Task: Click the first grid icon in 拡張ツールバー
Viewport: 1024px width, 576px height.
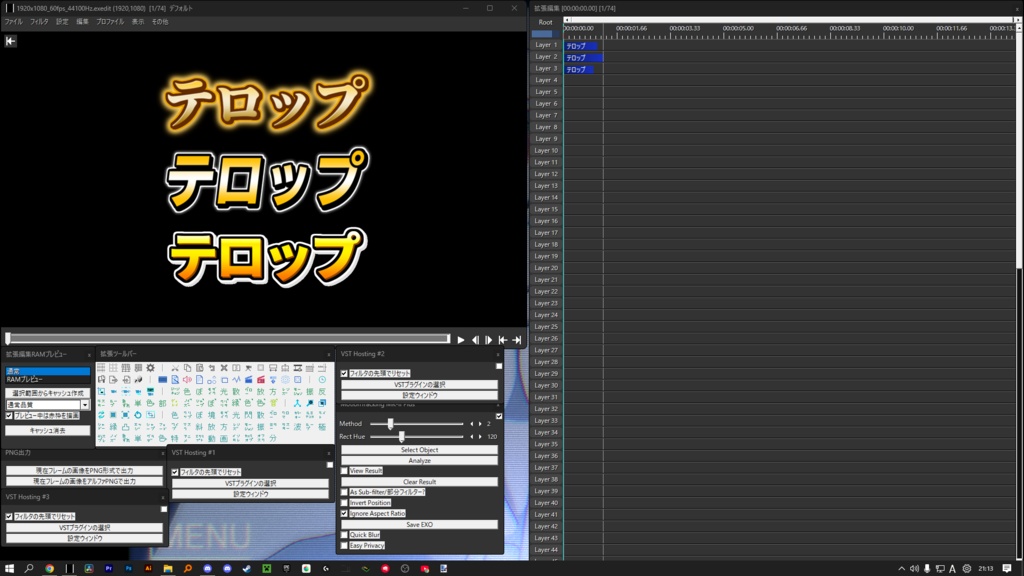Action: point(101,368)
